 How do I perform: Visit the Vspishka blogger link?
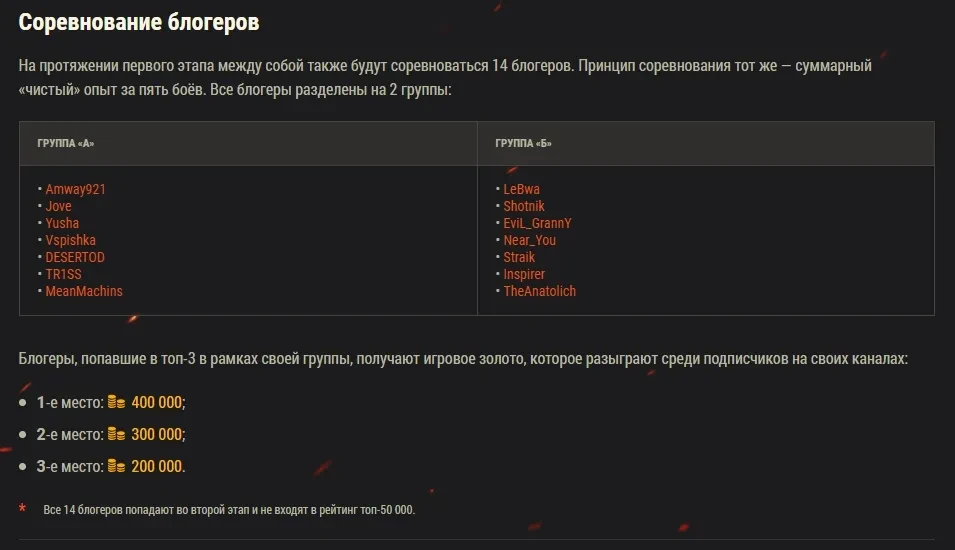pyautogui.click(x=71, y=240)
